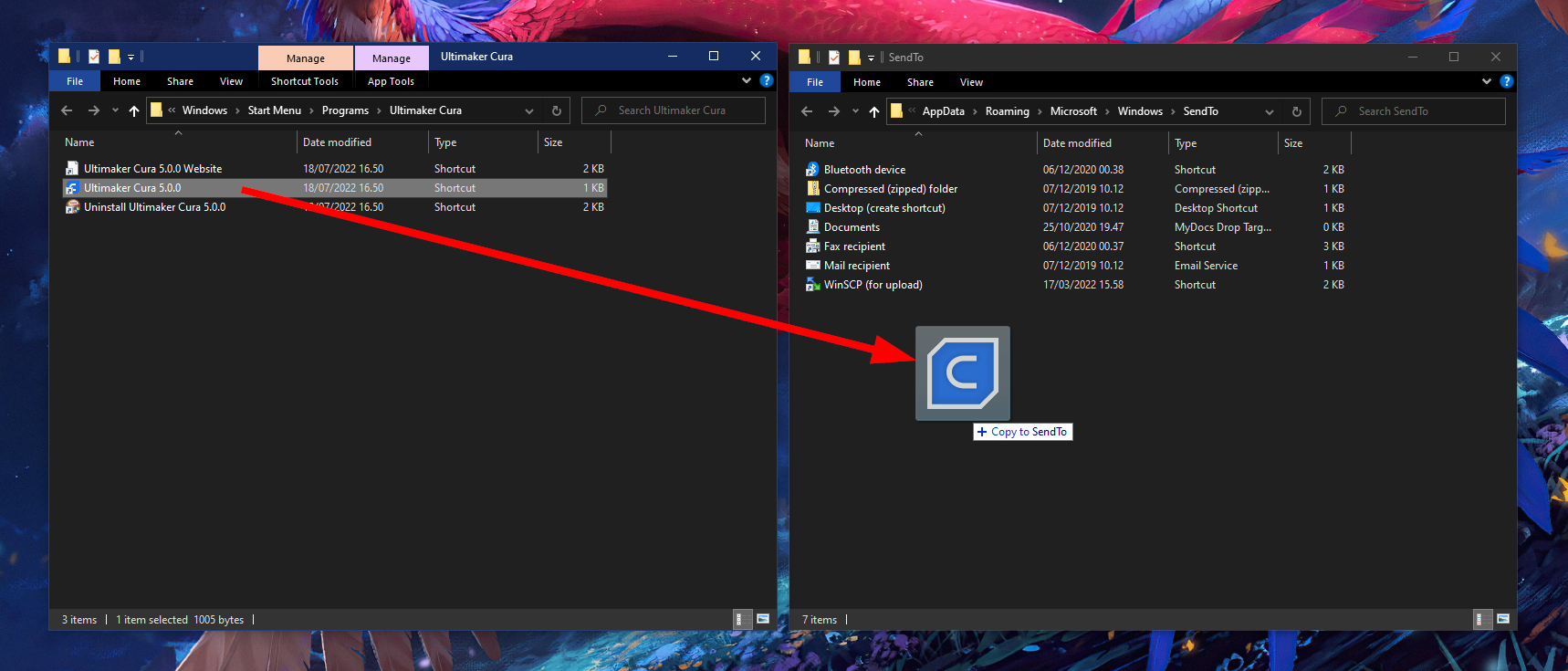Expand address bar history in SendTo window
Image resolution: width=1568 pixels, height=671 pixels.
click(1270, 111)
